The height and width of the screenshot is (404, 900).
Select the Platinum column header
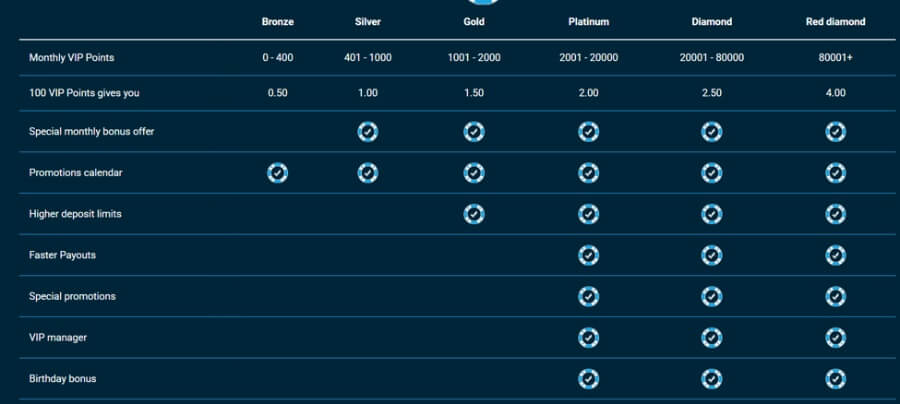click(589, 22)
